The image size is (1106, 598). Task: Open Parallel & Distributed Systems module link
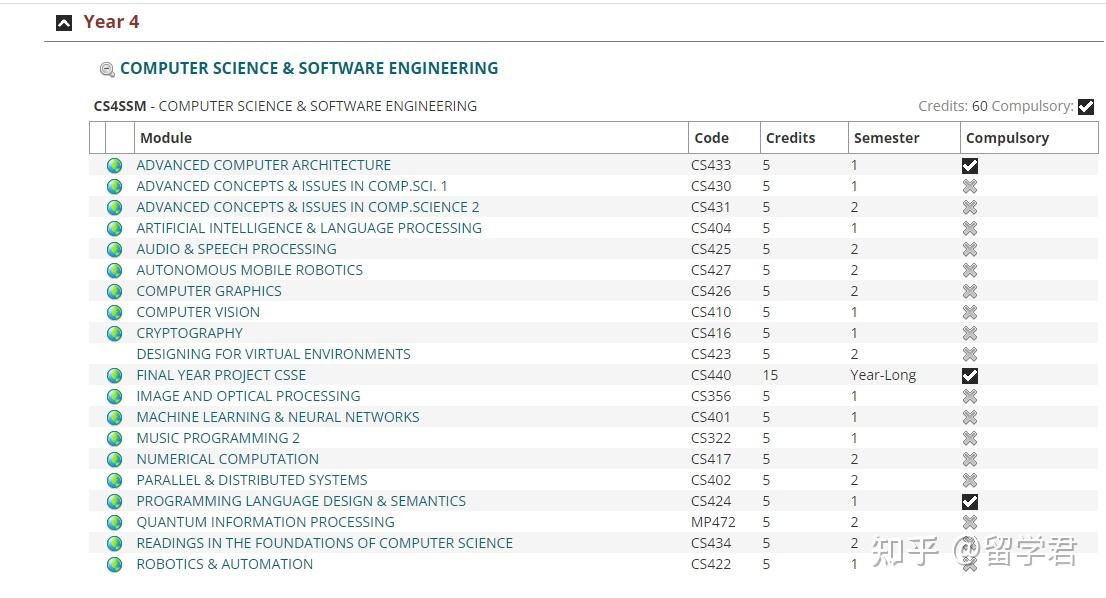(252, 480)
